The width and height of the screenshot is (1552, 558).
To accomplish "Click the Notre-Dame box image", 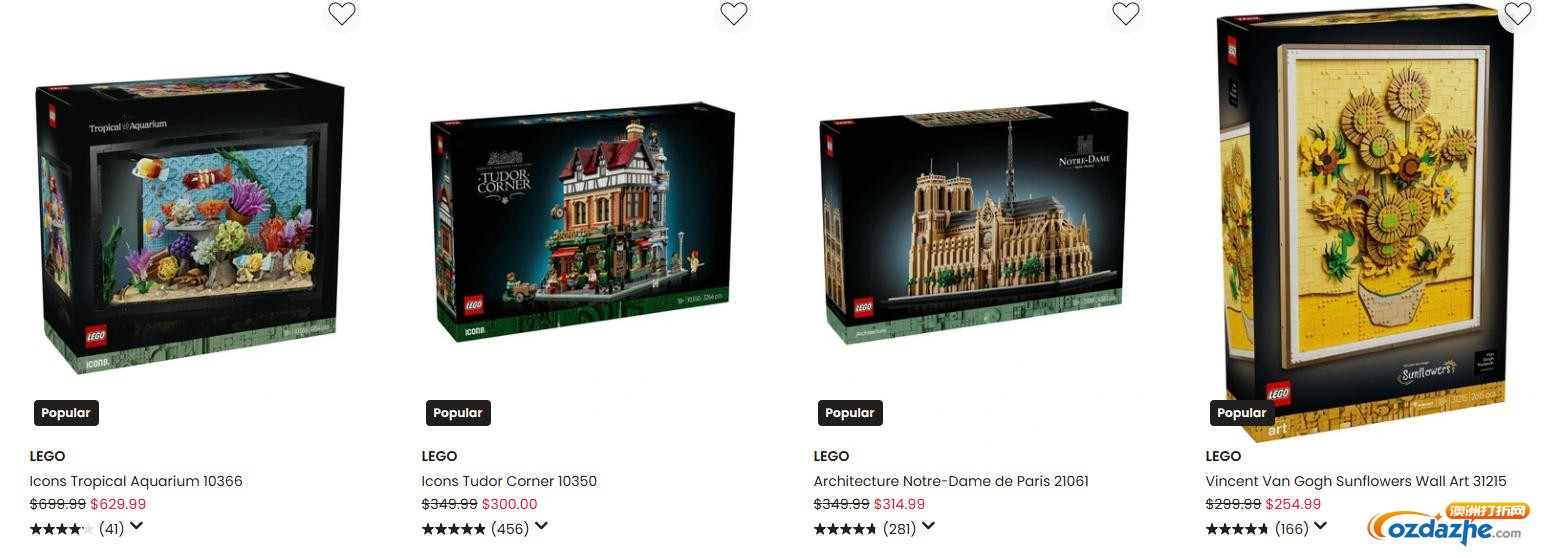I will coord(974,222).
